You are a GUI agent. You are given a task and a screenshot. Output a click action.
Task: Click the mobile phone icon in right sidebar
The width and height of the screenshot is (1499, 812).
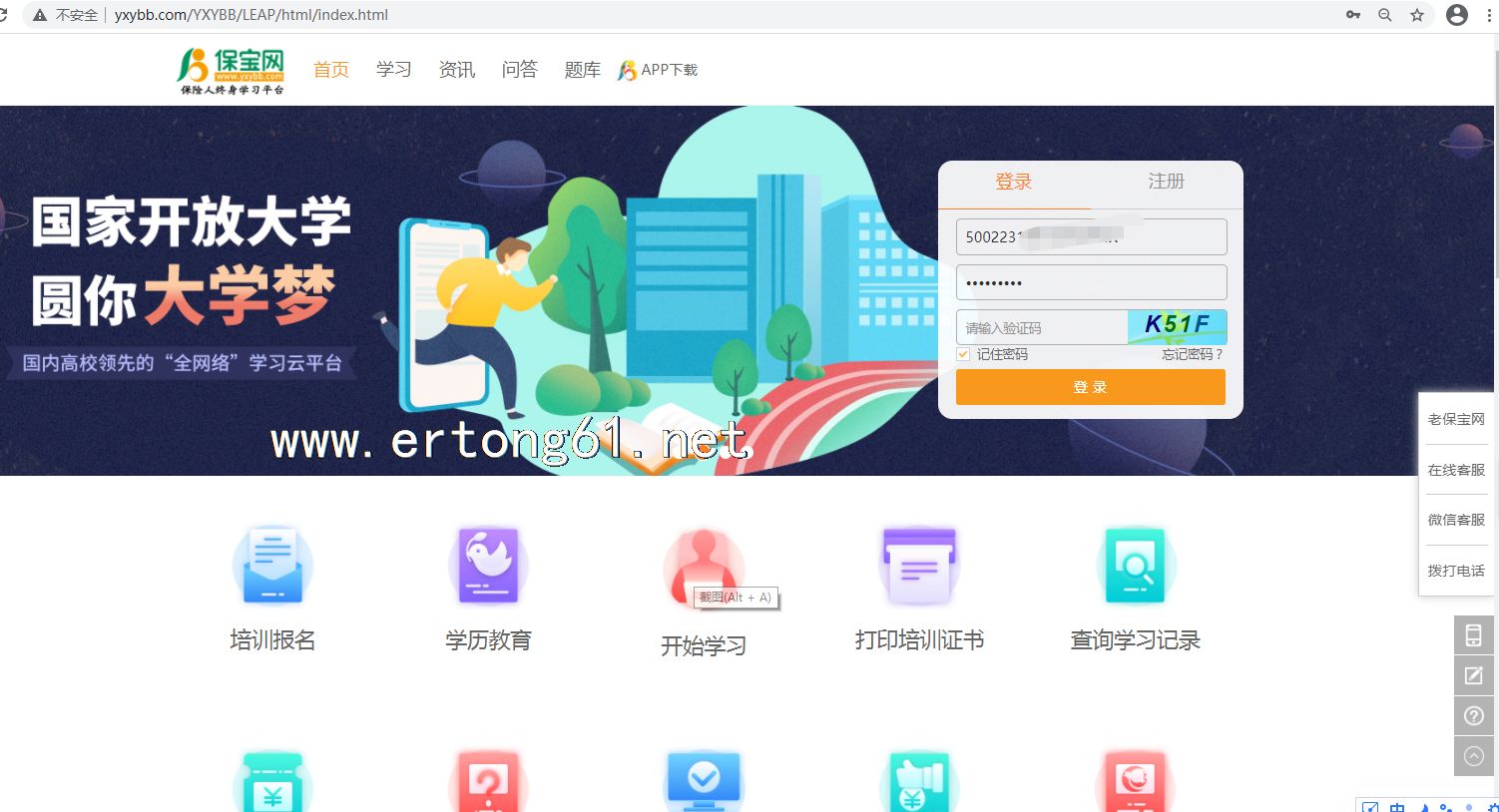point(1473,635)
